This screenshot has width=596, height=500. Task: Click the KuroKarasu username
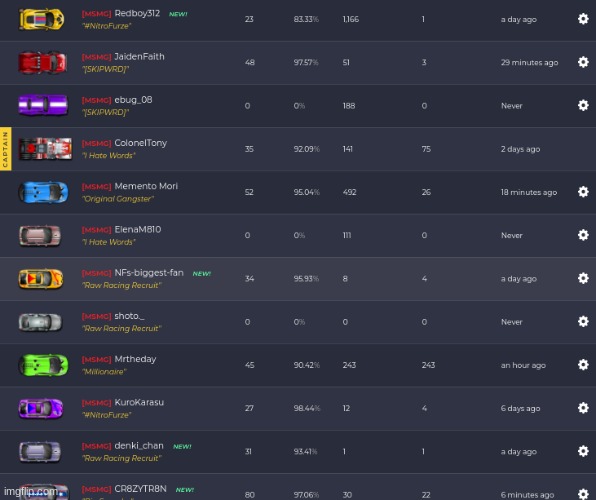click(x=139, y=402)
